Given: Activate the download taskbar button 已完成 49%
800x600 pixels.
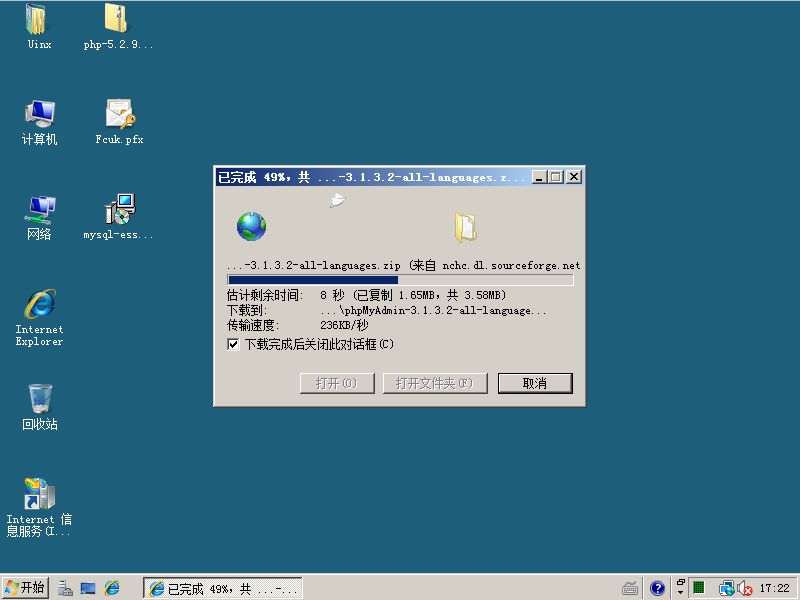Looking at the screenshot, I should point(223,588).
